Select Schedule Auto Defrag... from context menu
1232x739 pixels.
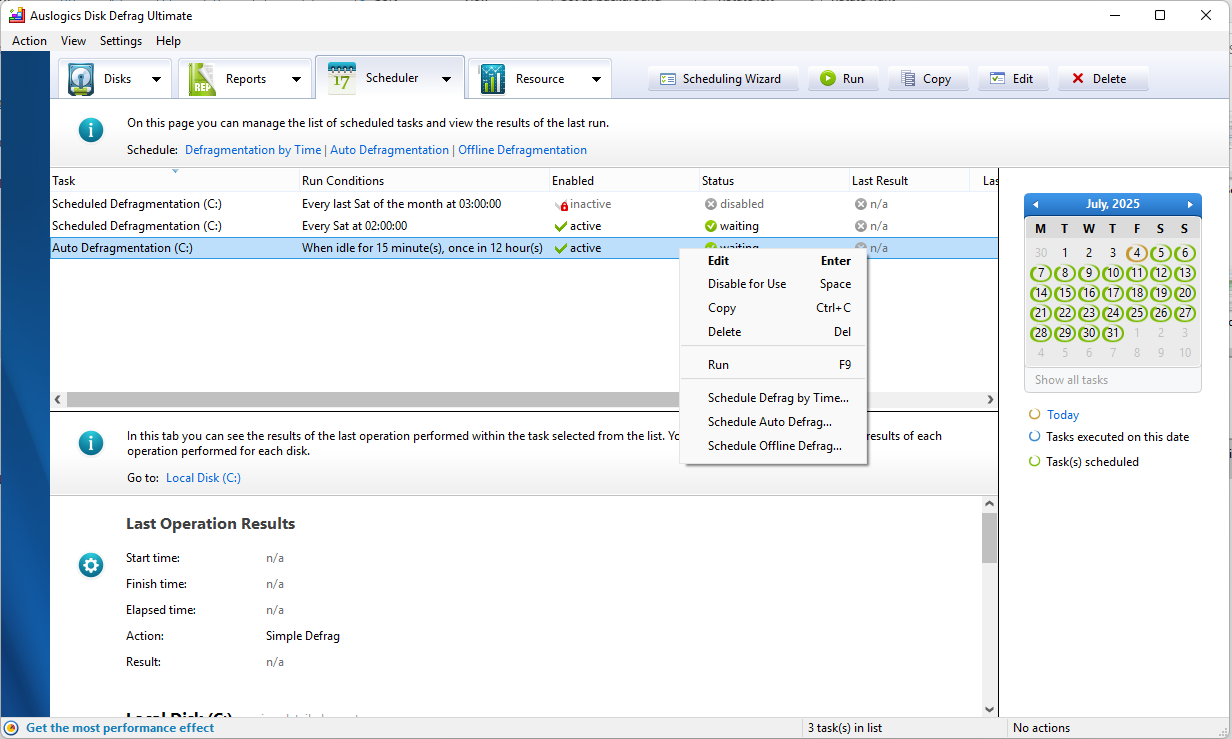tap(769, 422)
